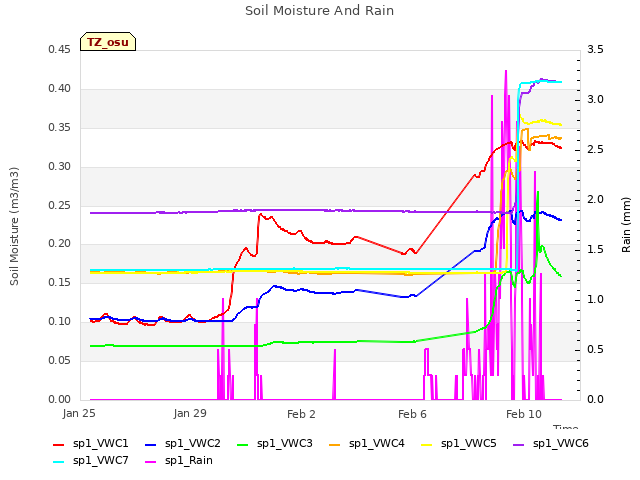Viewport: 640px width, 480px height.
Task: Click the 0.10 left axis tick label
Action: tap(60, 322)
